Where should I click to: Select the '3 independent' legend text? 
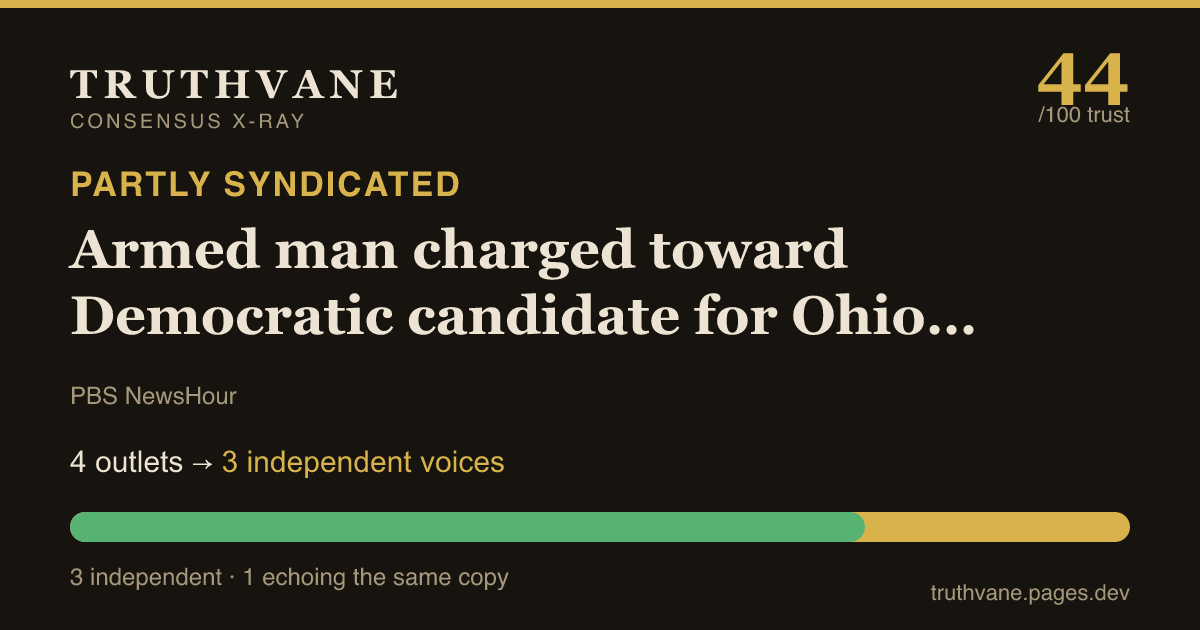(x=146, y=578)
